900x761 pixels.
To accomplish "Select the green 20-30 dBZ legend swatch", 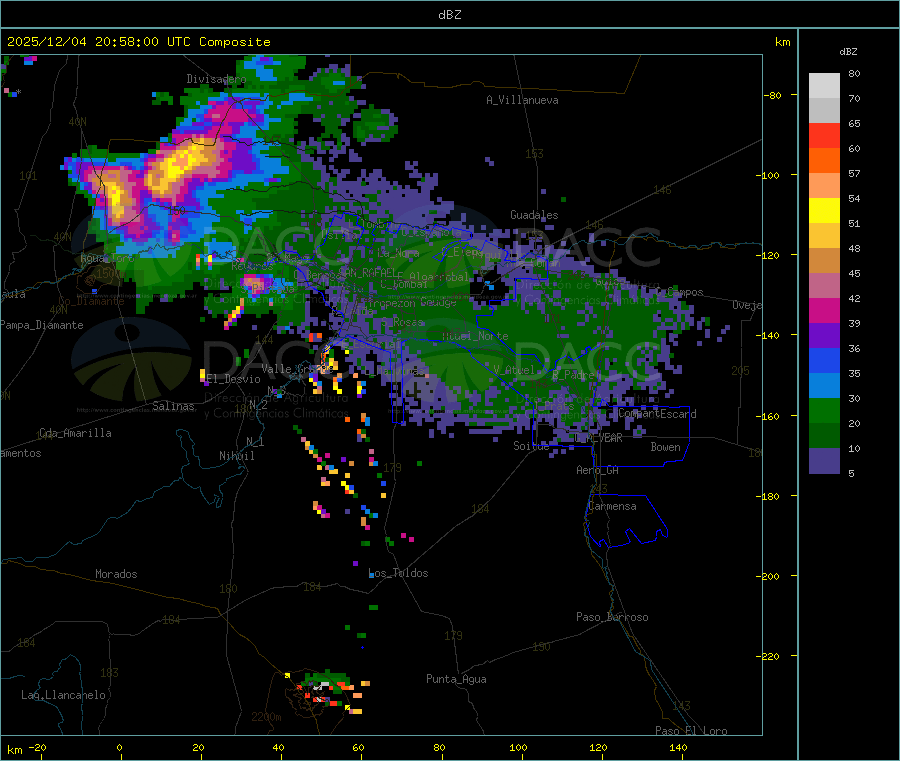I will 824,410.
